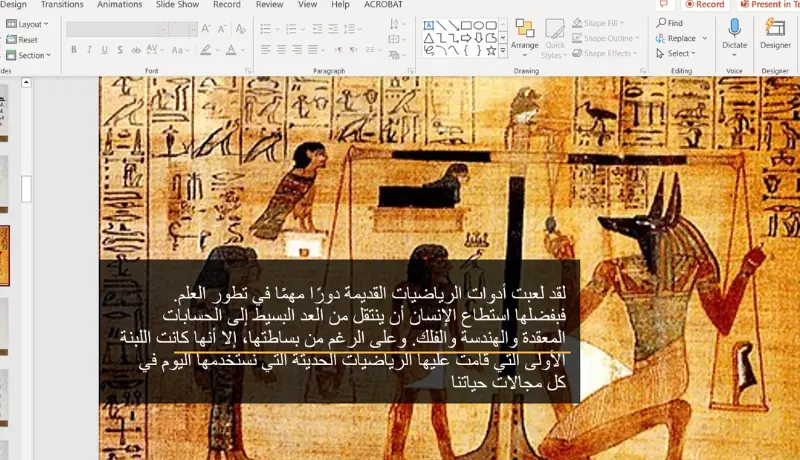Open Quick Styles gallery
Screen dimensions: 800x460
point(554,38)
